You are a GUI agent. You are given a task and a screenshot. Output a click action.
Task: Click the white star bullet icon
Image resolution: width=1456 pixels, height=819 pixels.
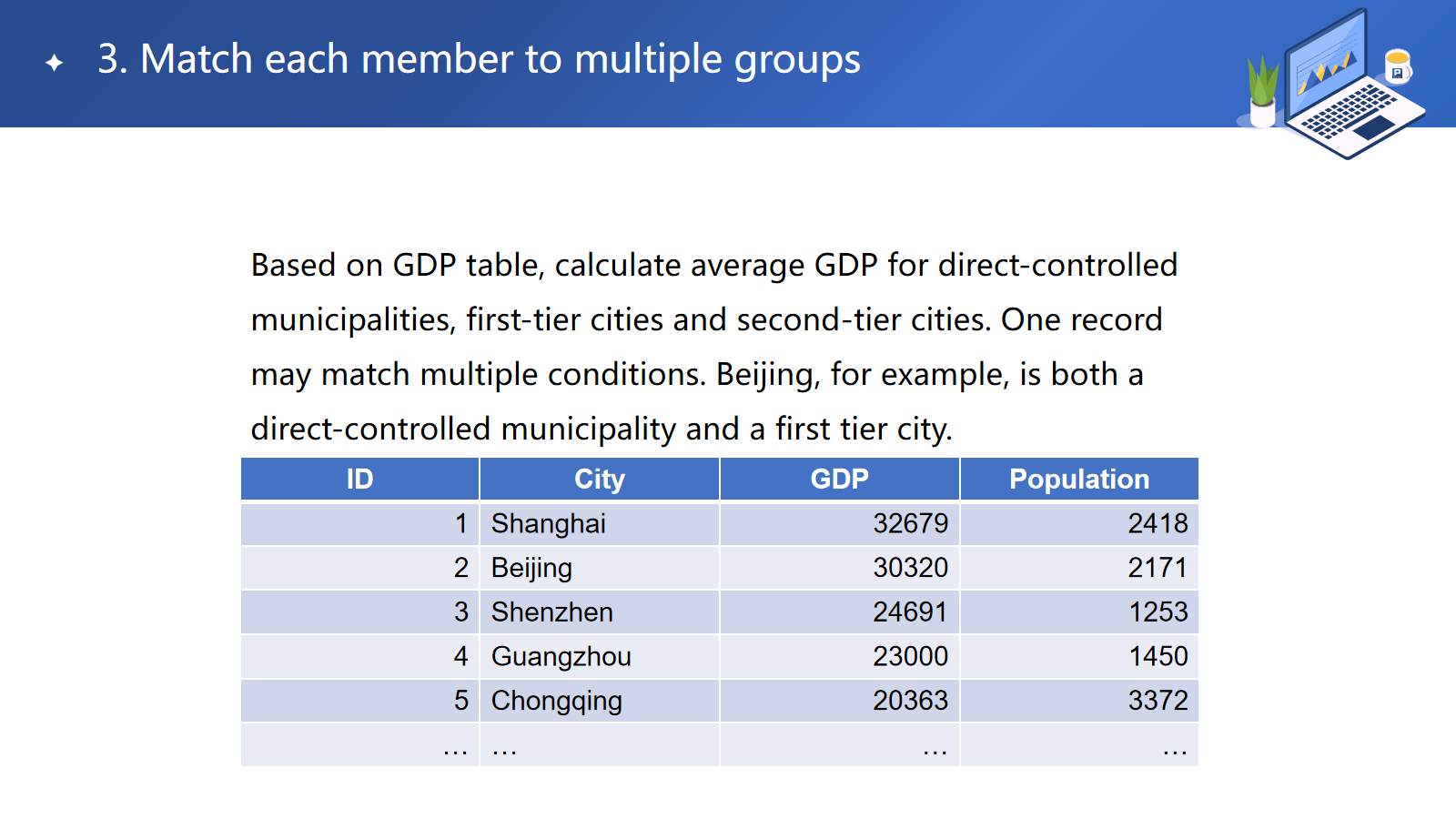55,62
